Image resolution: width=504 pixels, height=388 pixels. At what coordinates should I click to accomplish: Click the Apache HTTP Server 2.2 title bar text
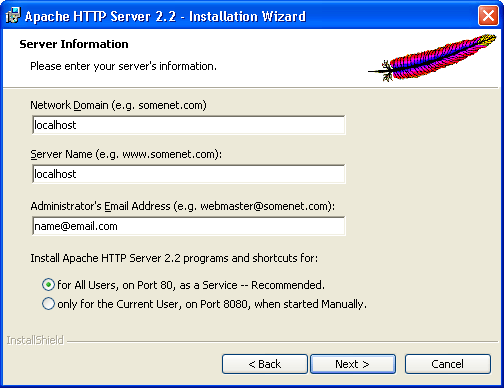coord(165,16)
